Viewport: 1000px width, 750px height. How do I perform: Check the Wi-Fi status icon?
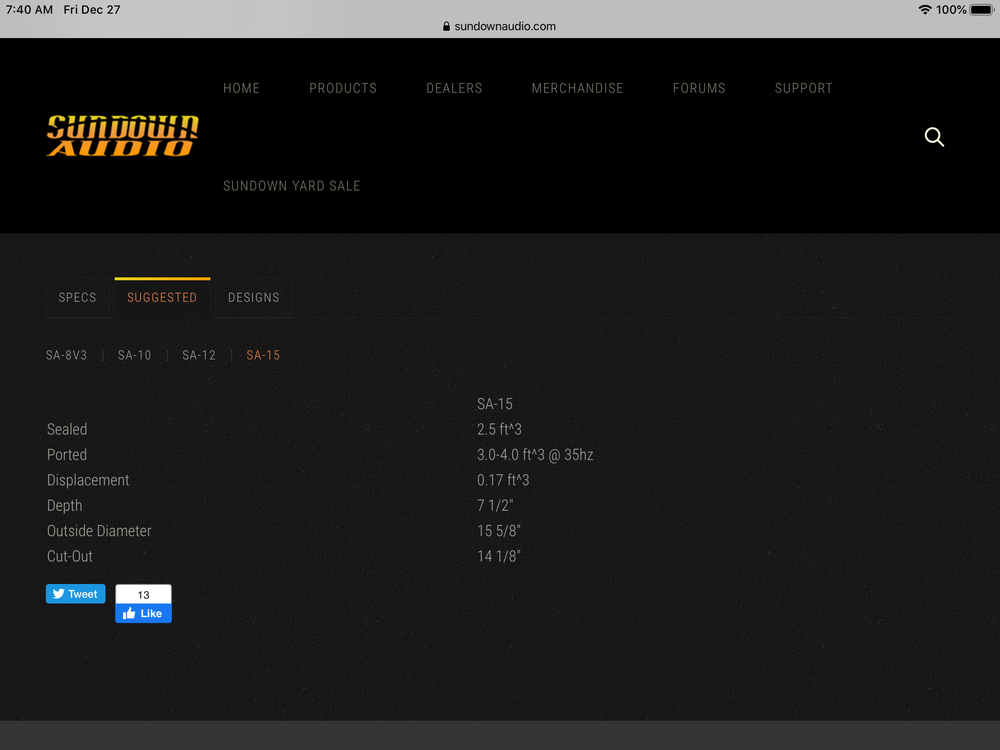(925, 10)
